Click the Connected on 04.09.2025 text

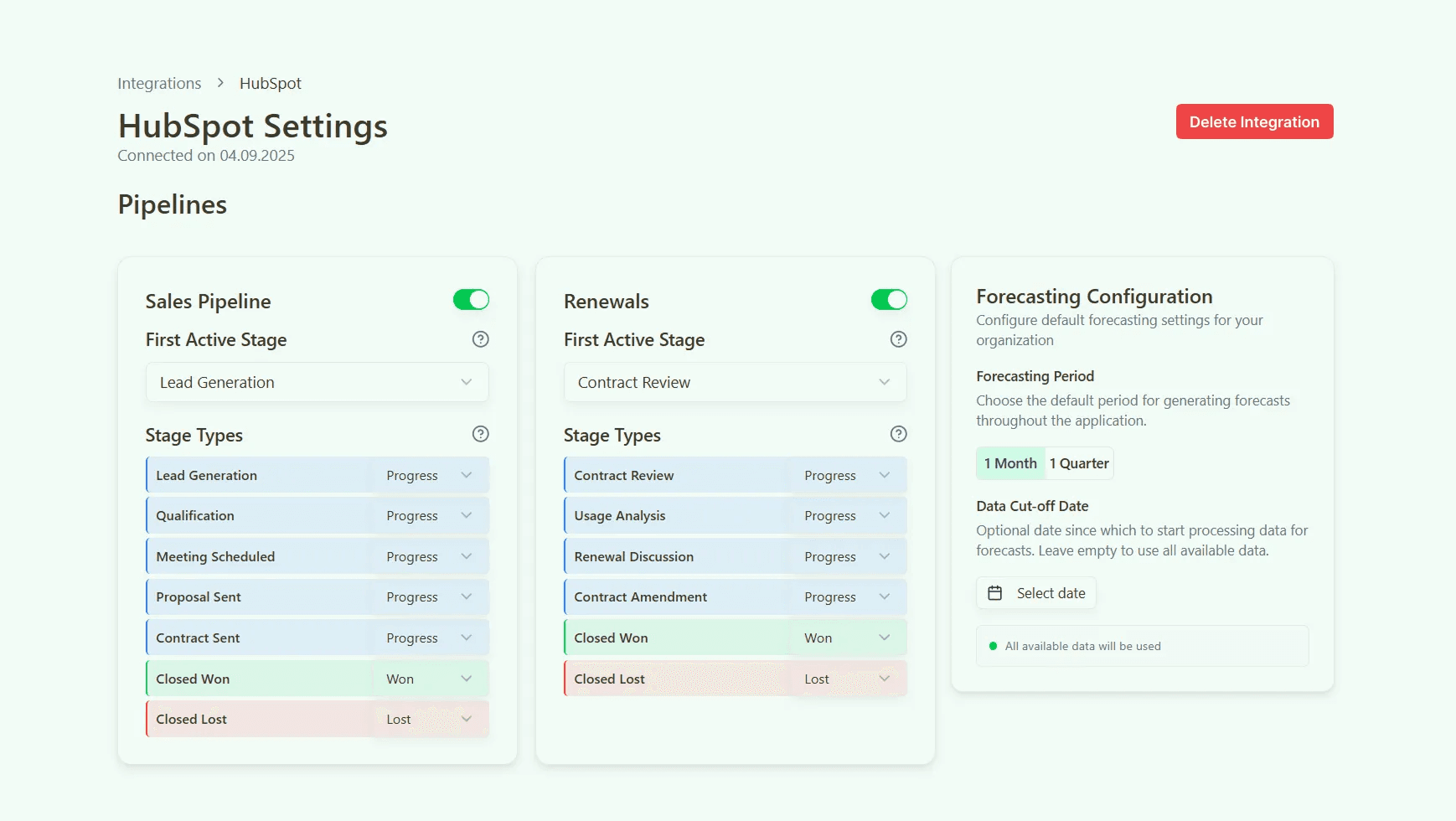click(206, 155)
